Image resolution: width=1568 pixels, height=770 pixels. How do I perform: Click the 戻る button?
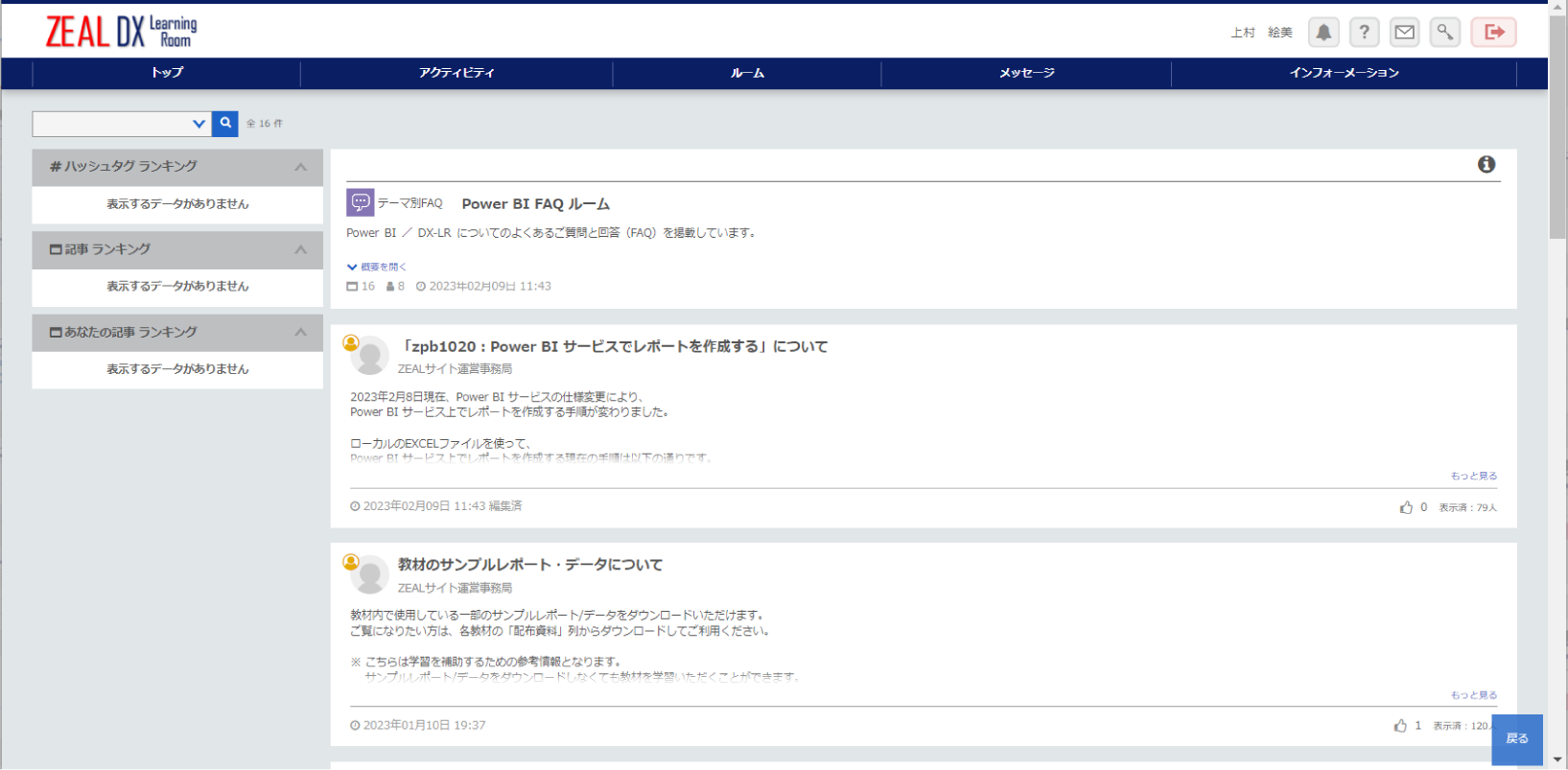coord(1517,739)
